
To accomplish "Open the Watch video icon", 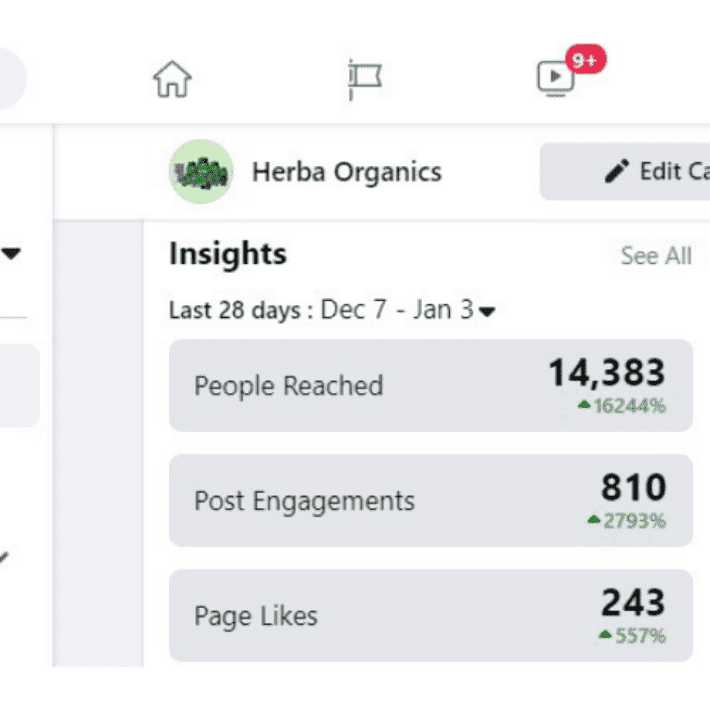I will tap(556, 78).
